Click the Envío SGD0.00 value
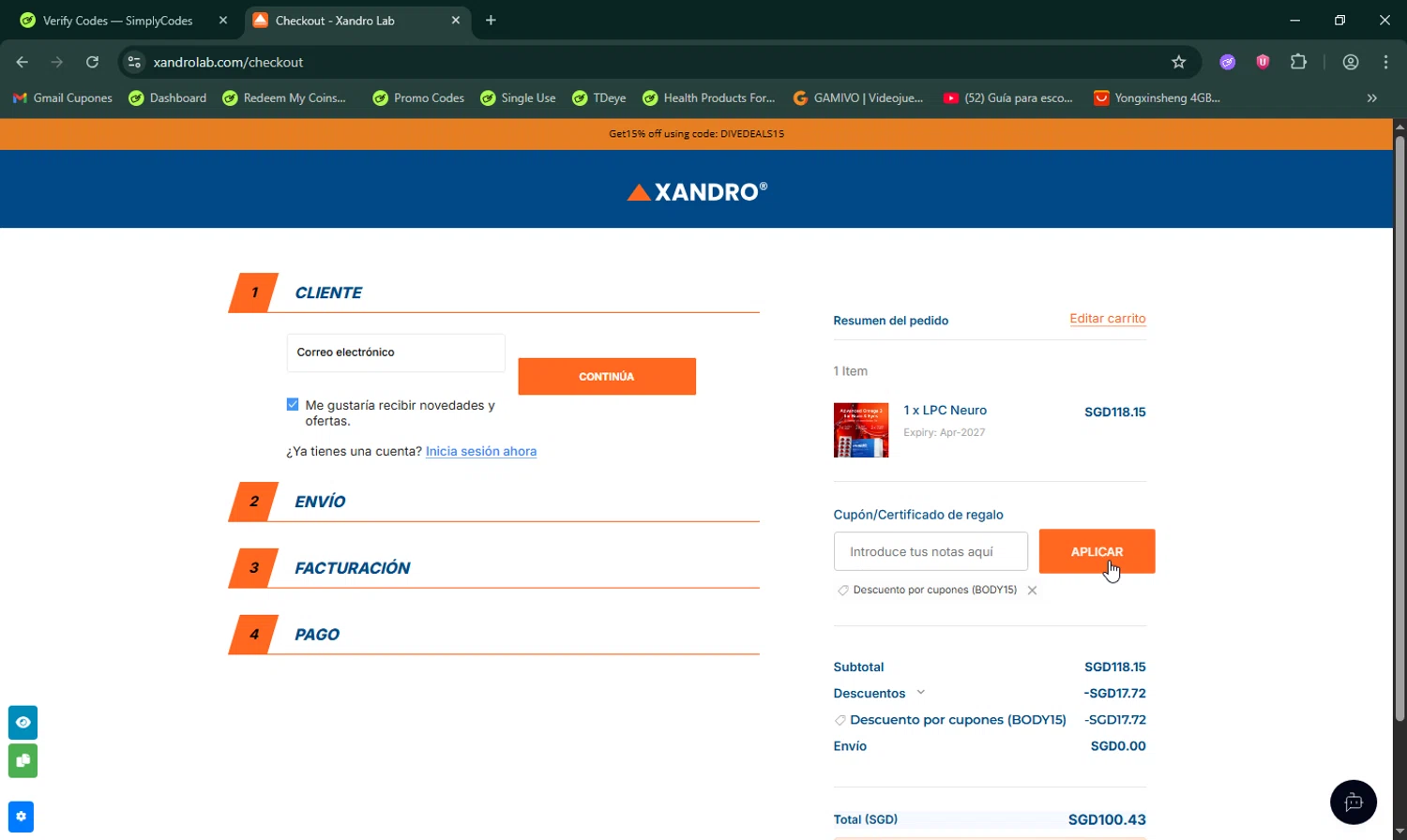 point(1118,746)
